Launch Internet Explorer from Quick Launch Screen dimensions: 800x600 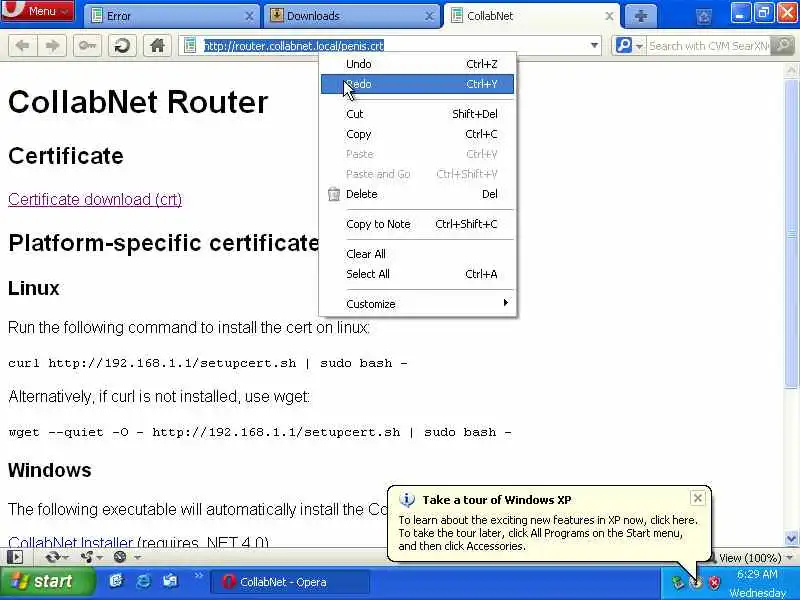[x=143, y=581]
